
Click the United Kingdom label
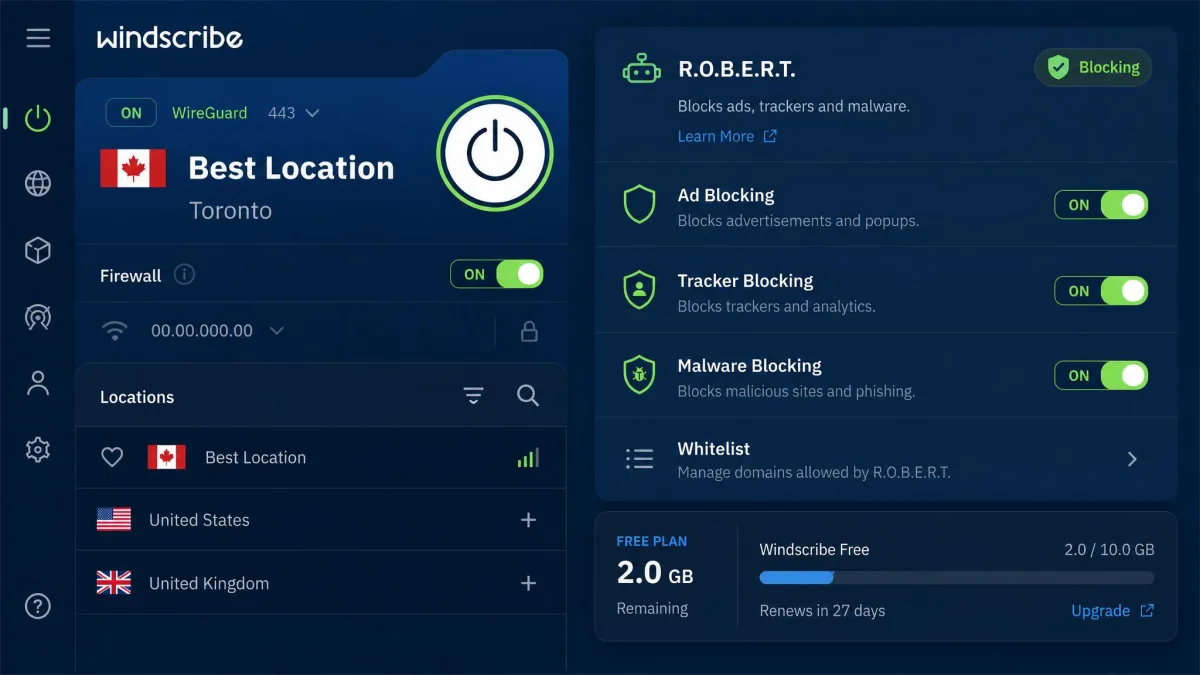(209, 583)
